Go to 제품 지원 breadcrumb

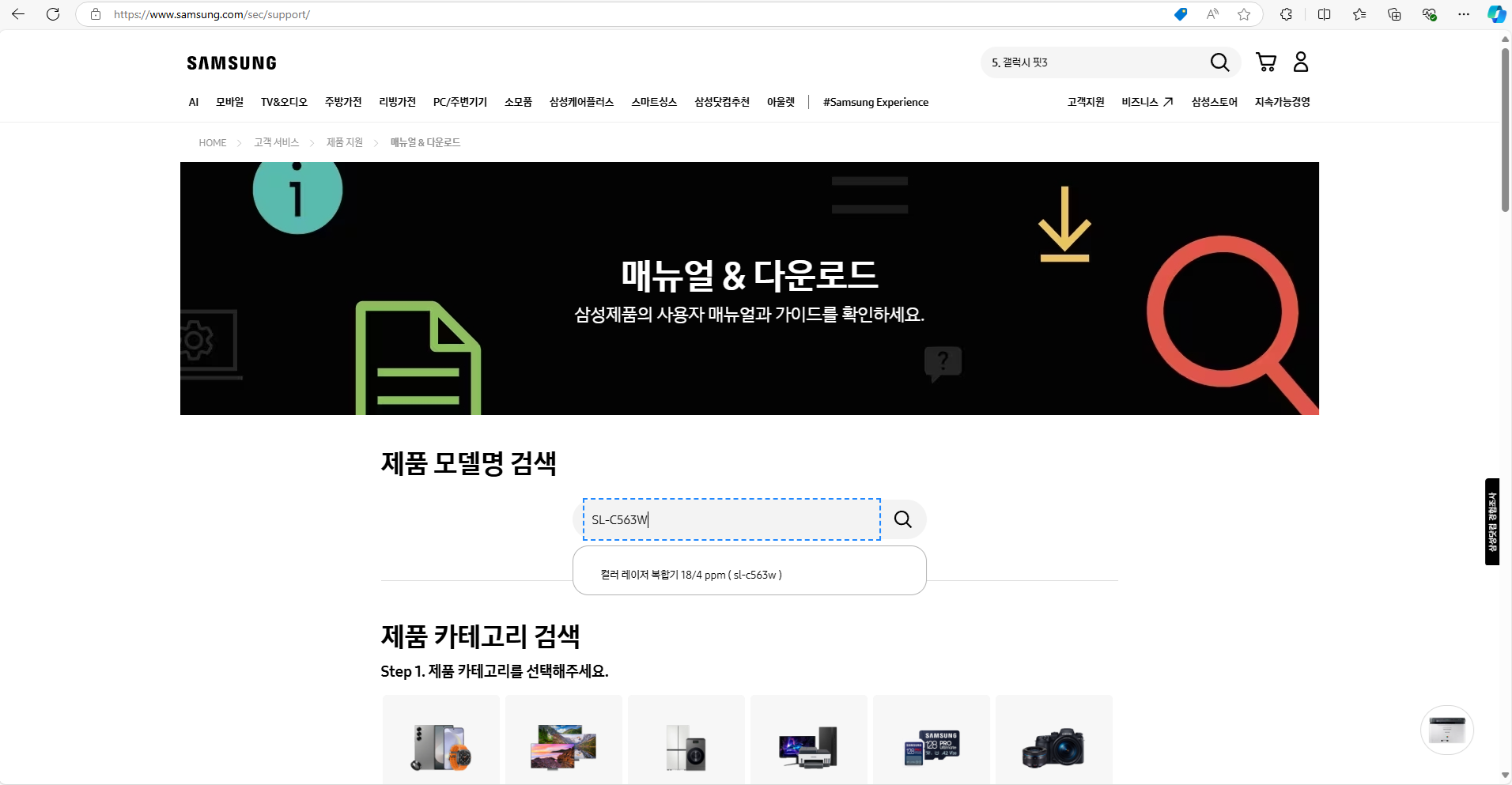(345, 142)
